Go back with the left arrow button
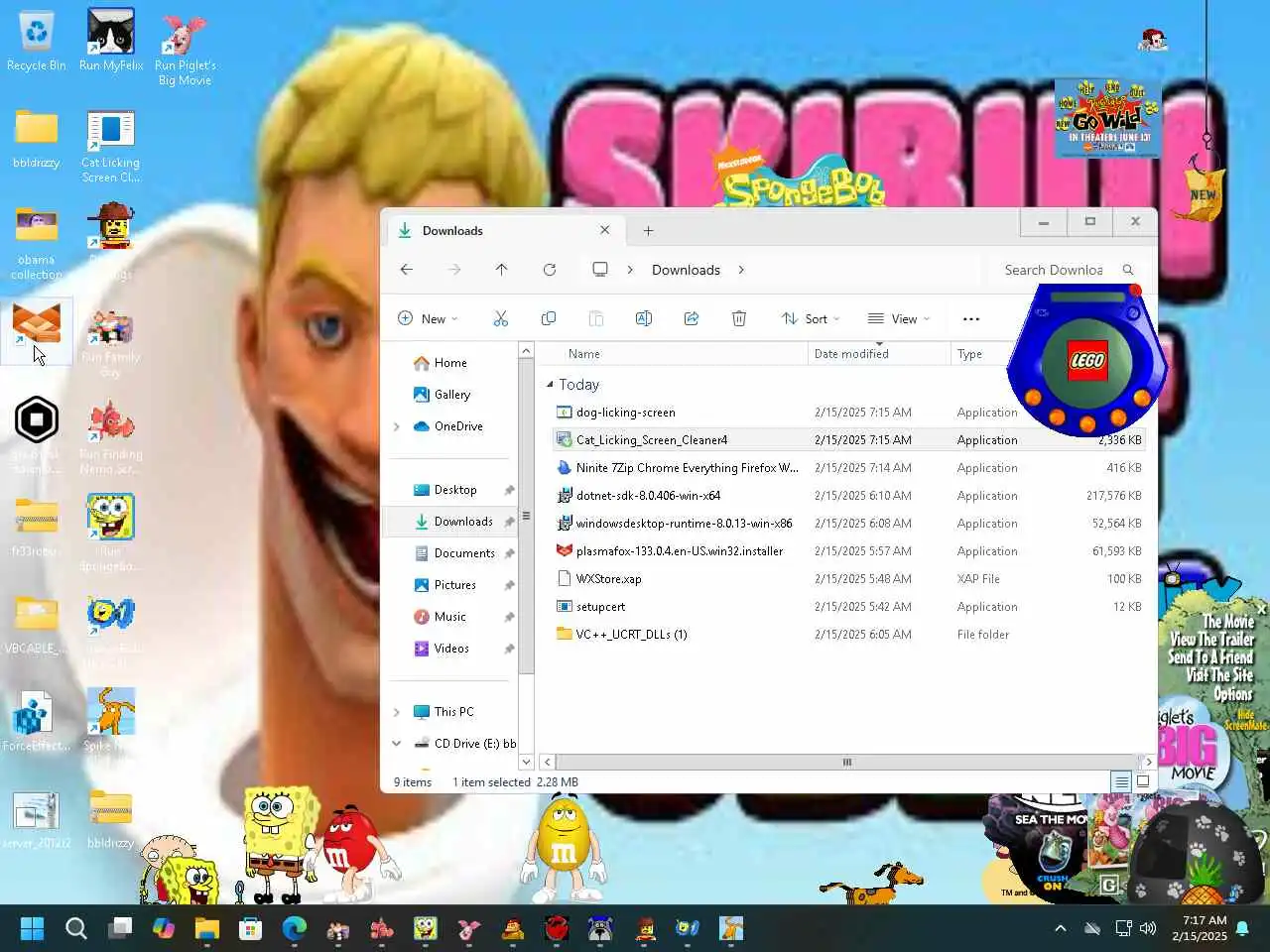 (406, 270)
